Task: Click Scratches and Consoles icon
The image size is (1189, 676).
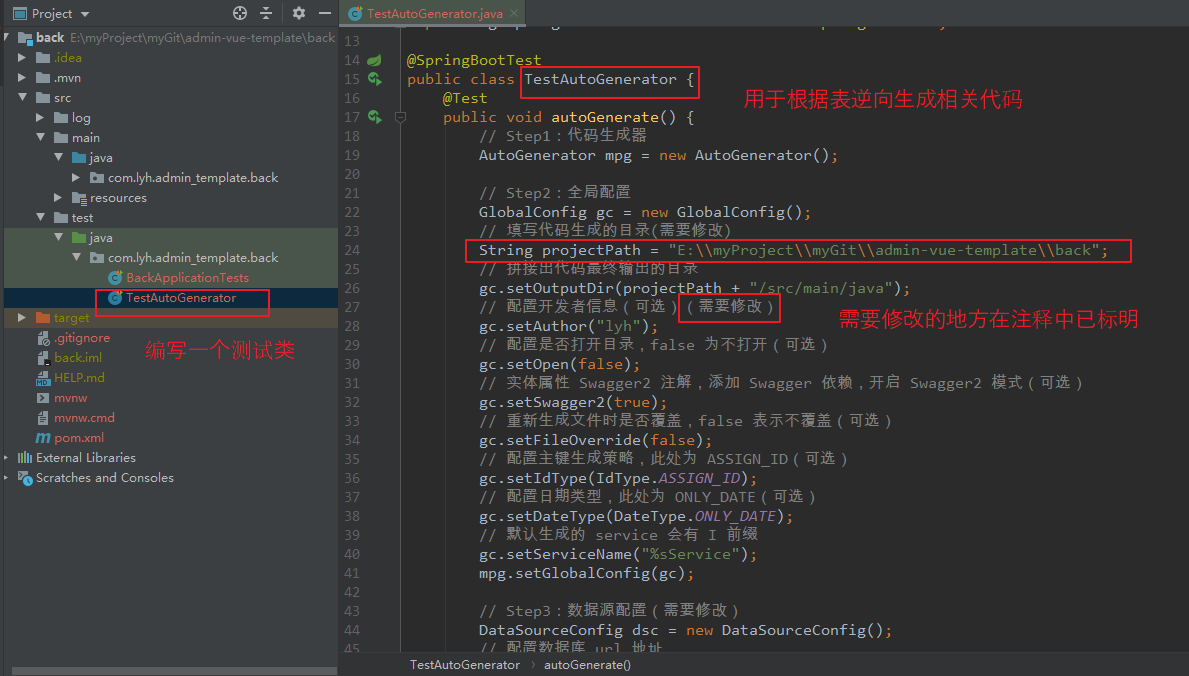Action: (25, 478)
